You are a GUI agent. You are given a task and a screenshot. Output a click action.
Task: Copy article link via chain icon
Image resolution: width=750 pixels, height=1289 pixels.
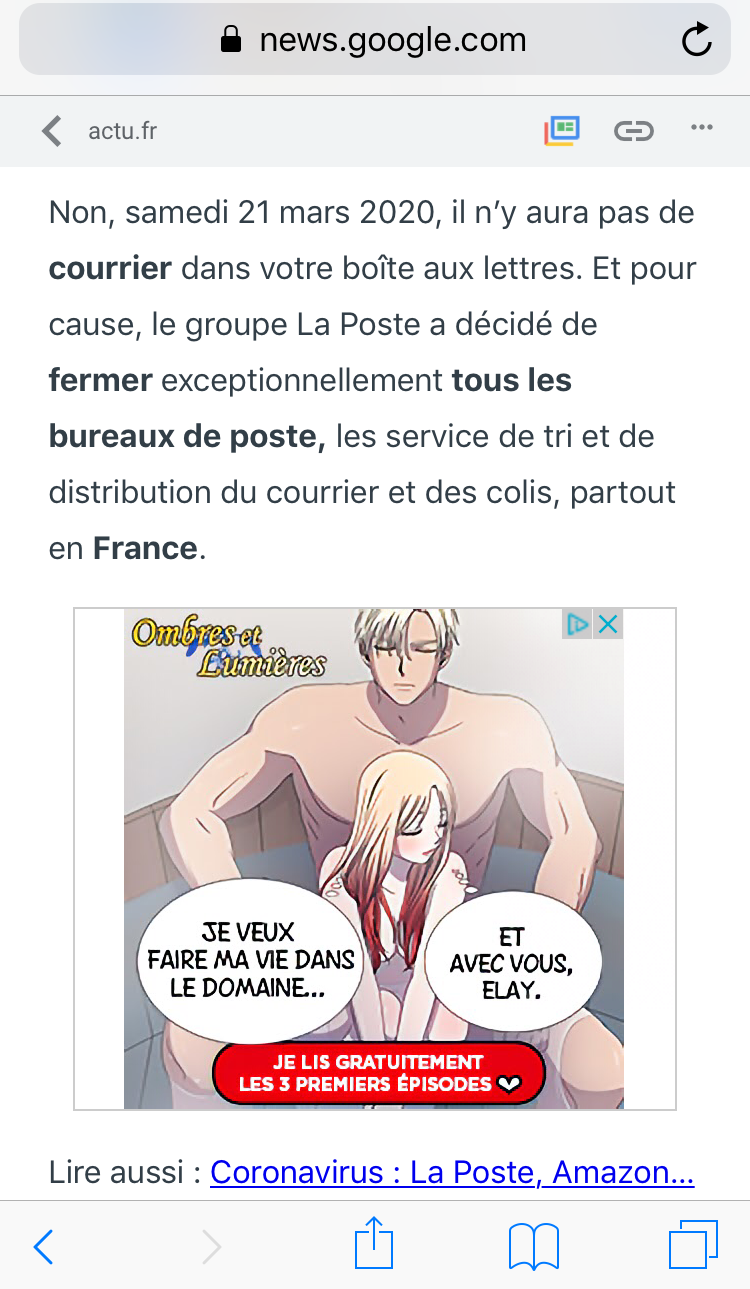(x=633, y=131)
